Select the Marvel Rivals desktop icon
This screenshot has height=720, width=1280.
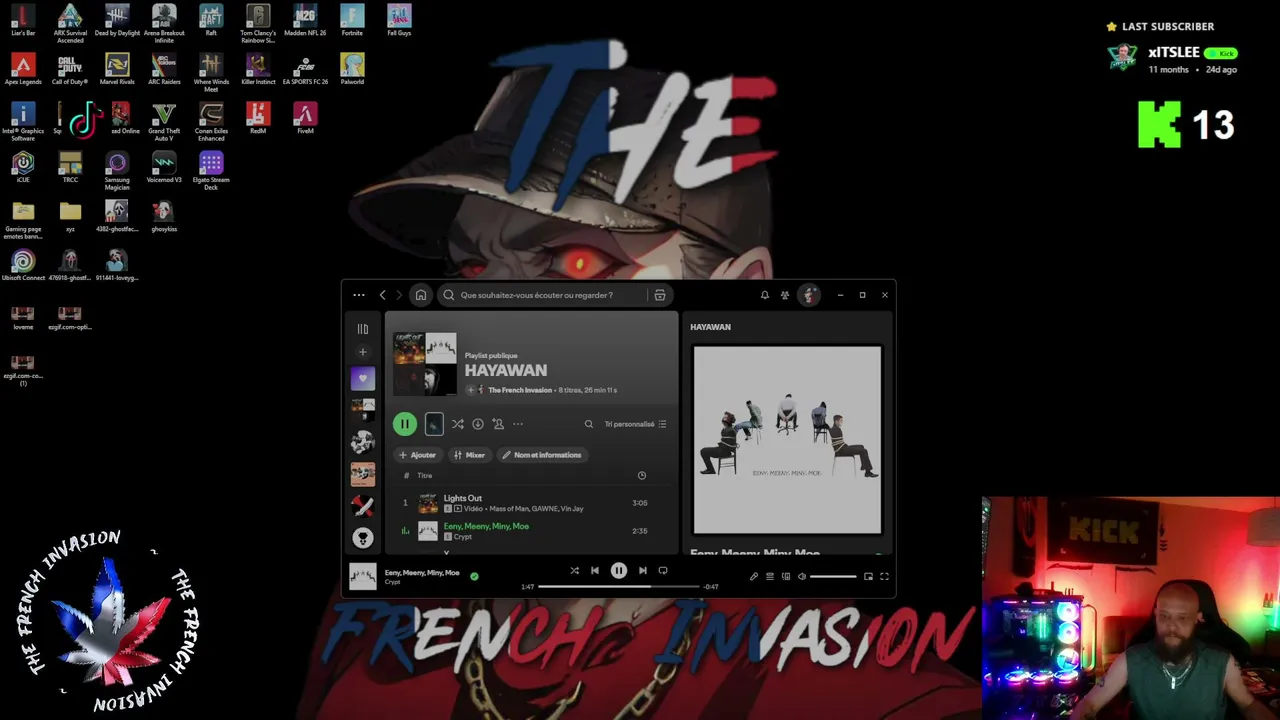117,70
